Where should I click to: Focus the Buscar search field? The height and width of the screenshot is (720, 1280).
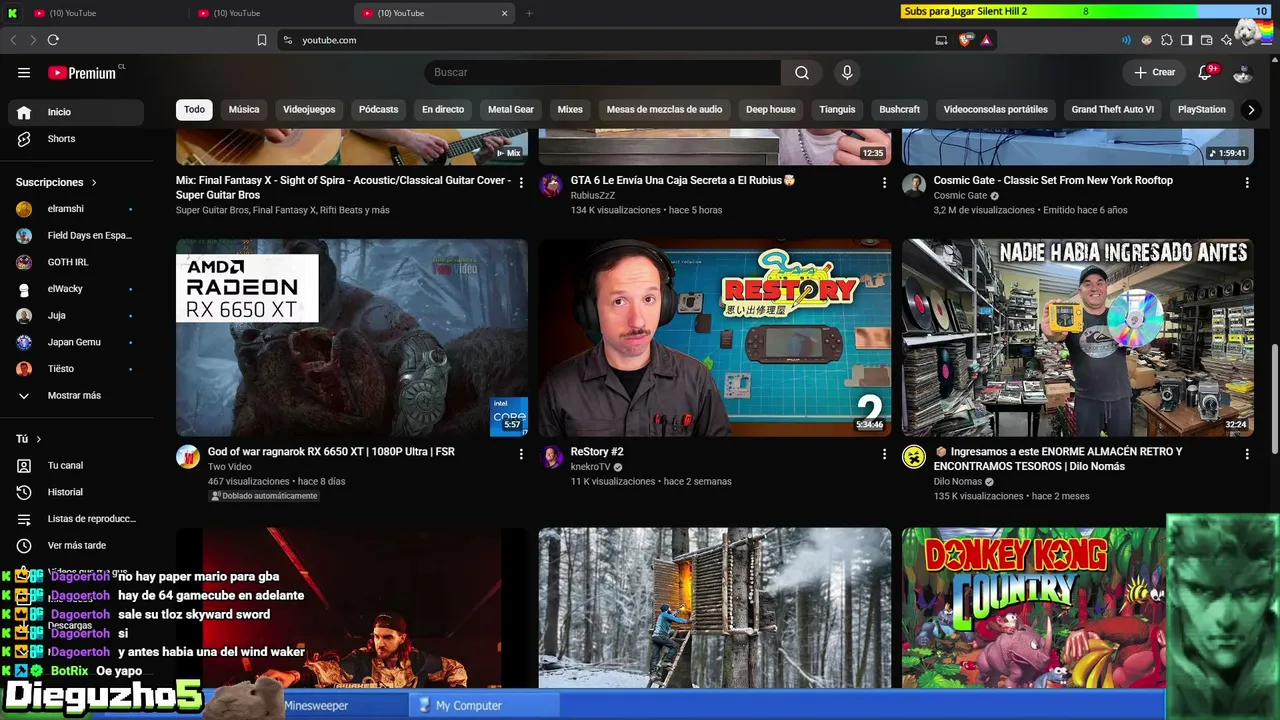603,73
